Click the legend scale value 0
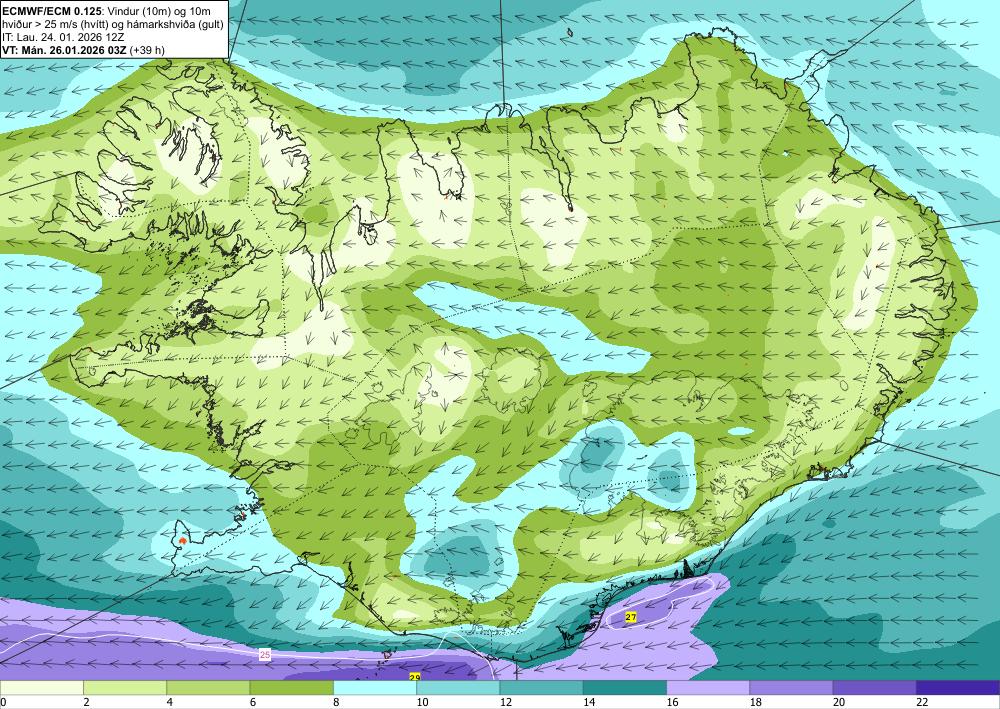Image resolution: width=1000 pixels, height=709 pixels. point(4,702)
